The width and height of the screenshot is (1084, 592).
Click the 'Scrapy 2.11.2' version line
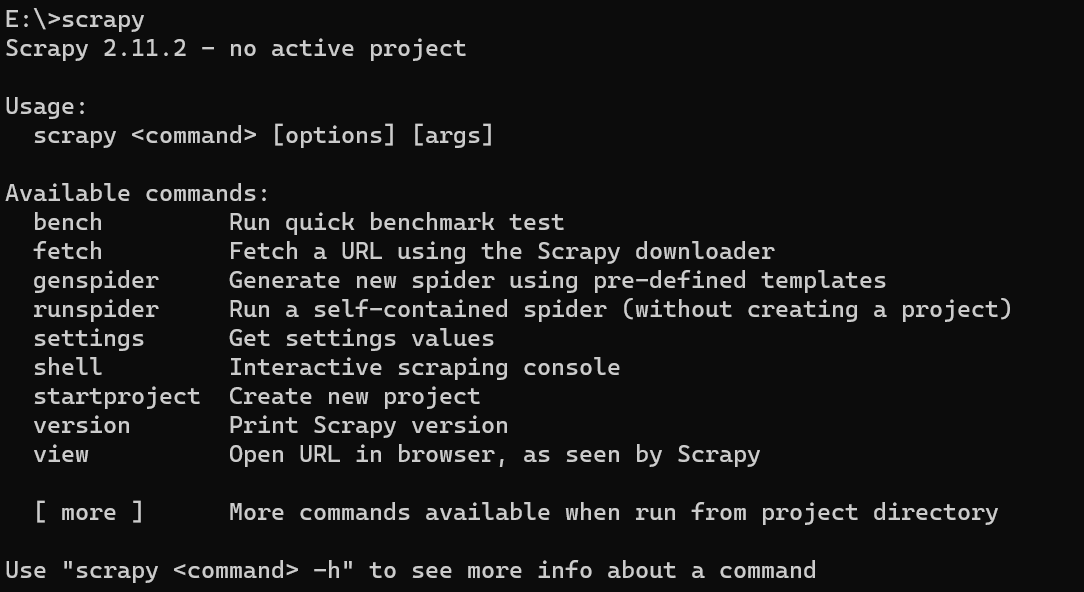(x=236, y=48)
